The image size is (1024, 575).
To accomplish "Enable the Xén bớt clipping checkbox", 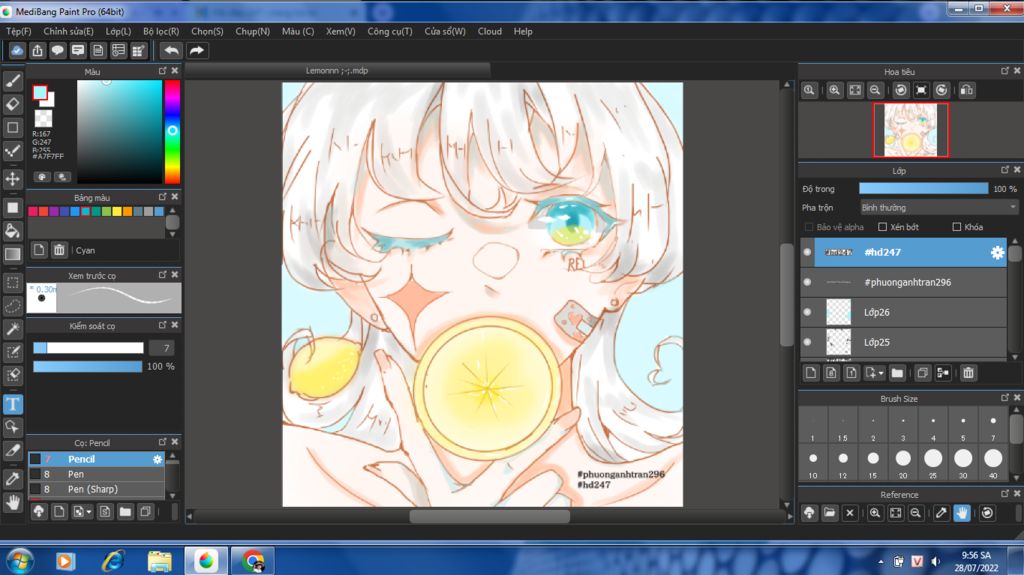I will click(x=882, y=227).
